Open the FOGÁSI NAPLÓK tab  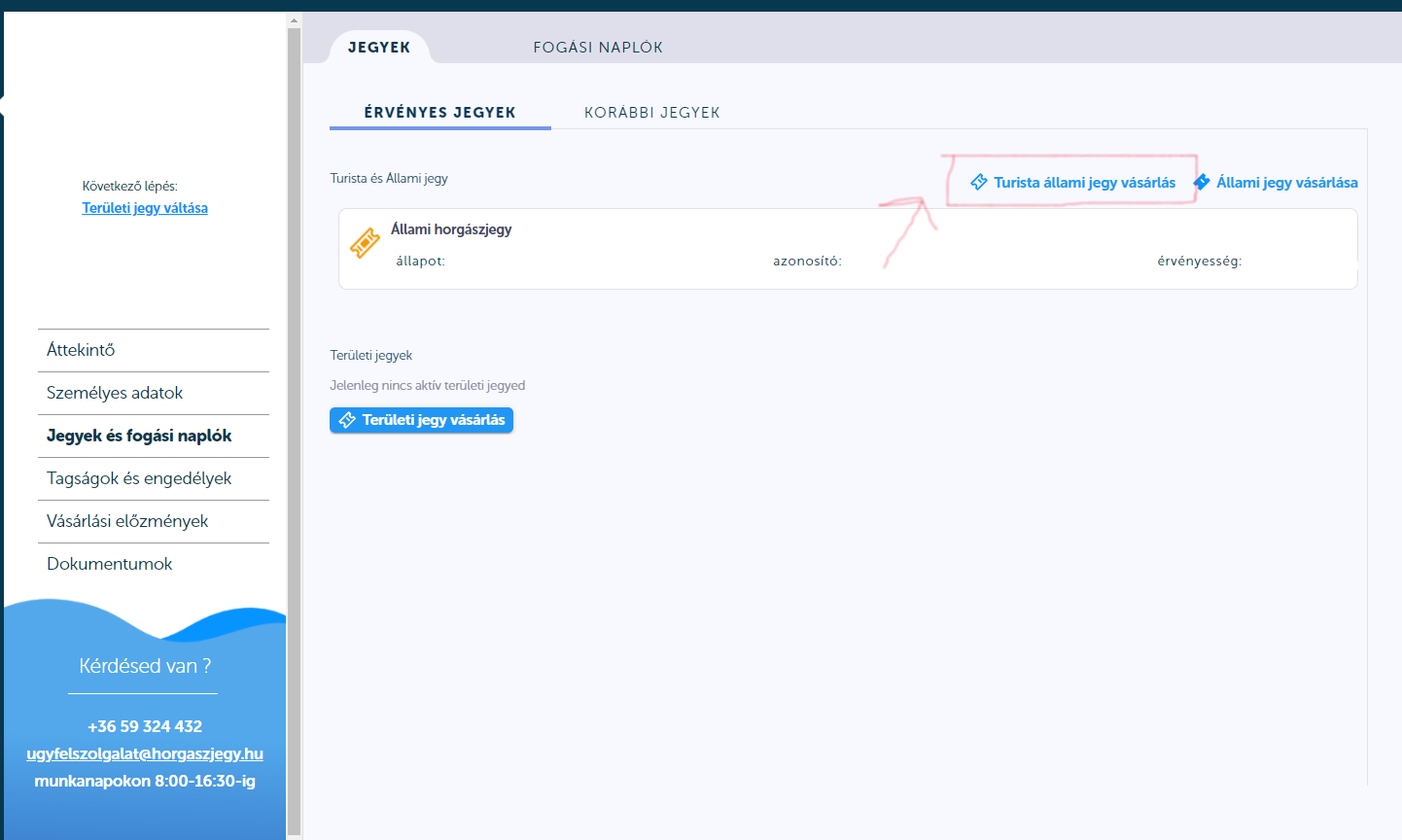[x=598, y=47]
